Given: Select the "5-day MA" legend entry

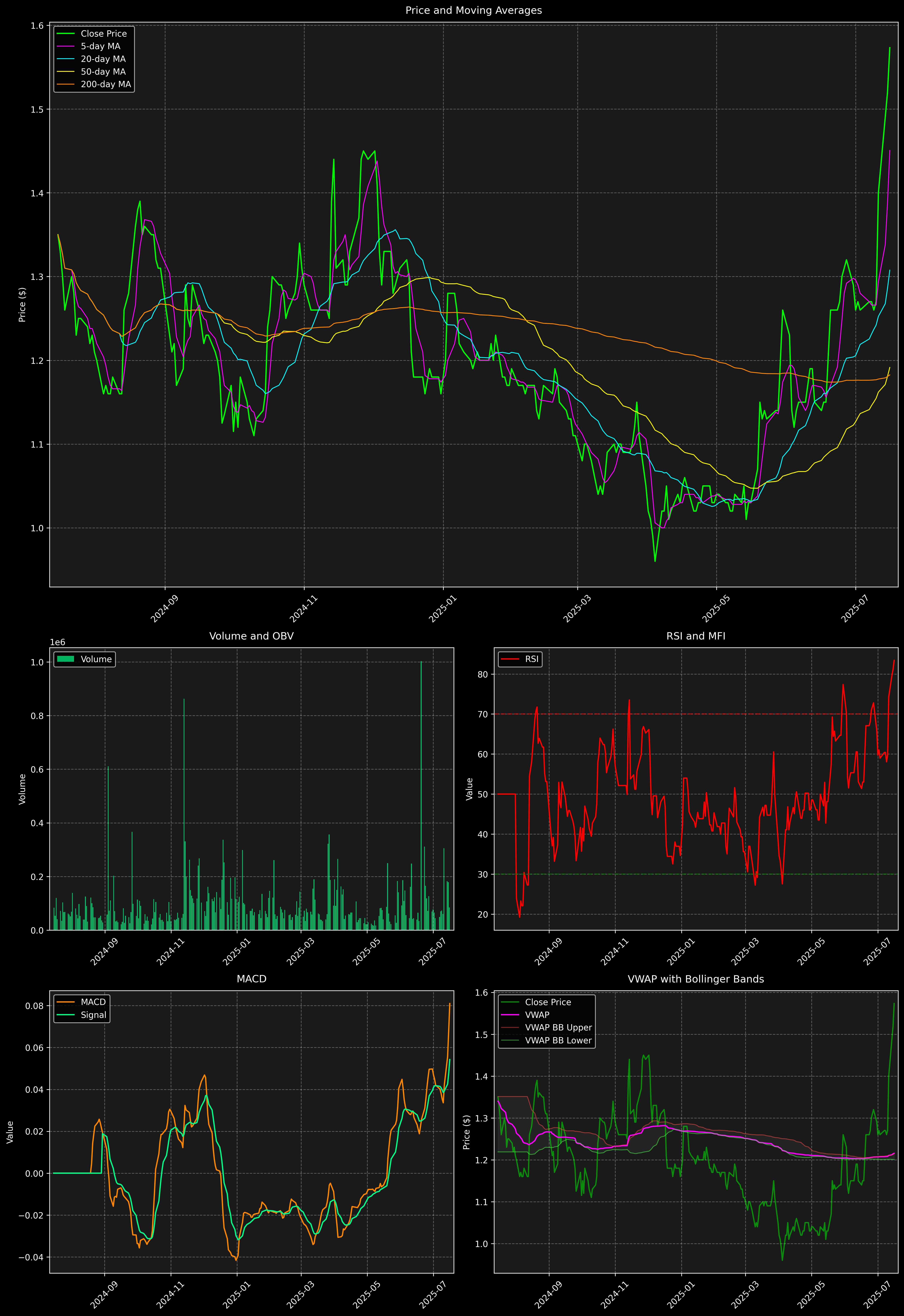Looking at the screenshot, I should (x=100, y=47).
